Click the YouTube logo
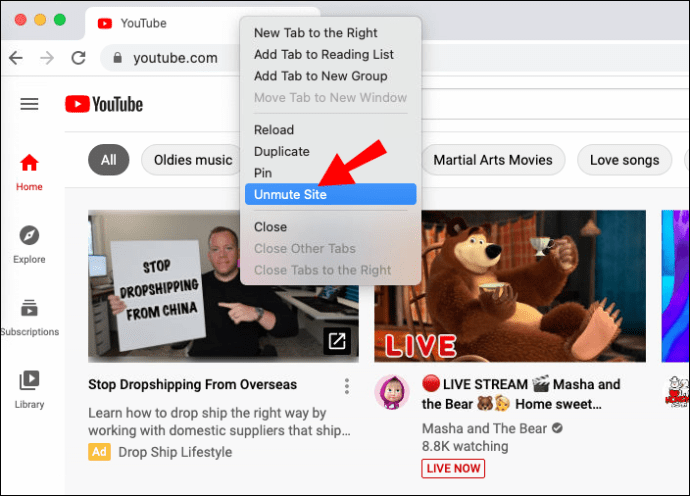Screen dimensions: 690x496 tap(104, 104)
